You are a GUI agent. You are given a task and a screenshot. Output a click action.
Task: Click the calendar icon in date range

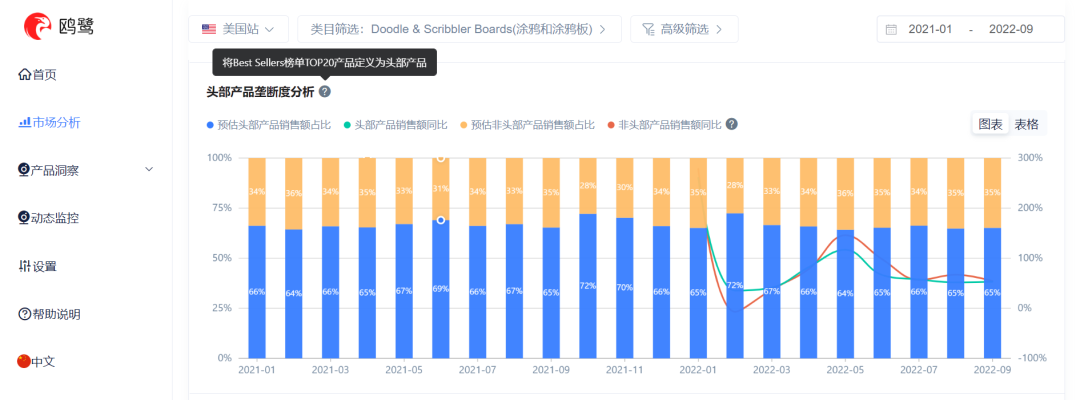[891, 30]
